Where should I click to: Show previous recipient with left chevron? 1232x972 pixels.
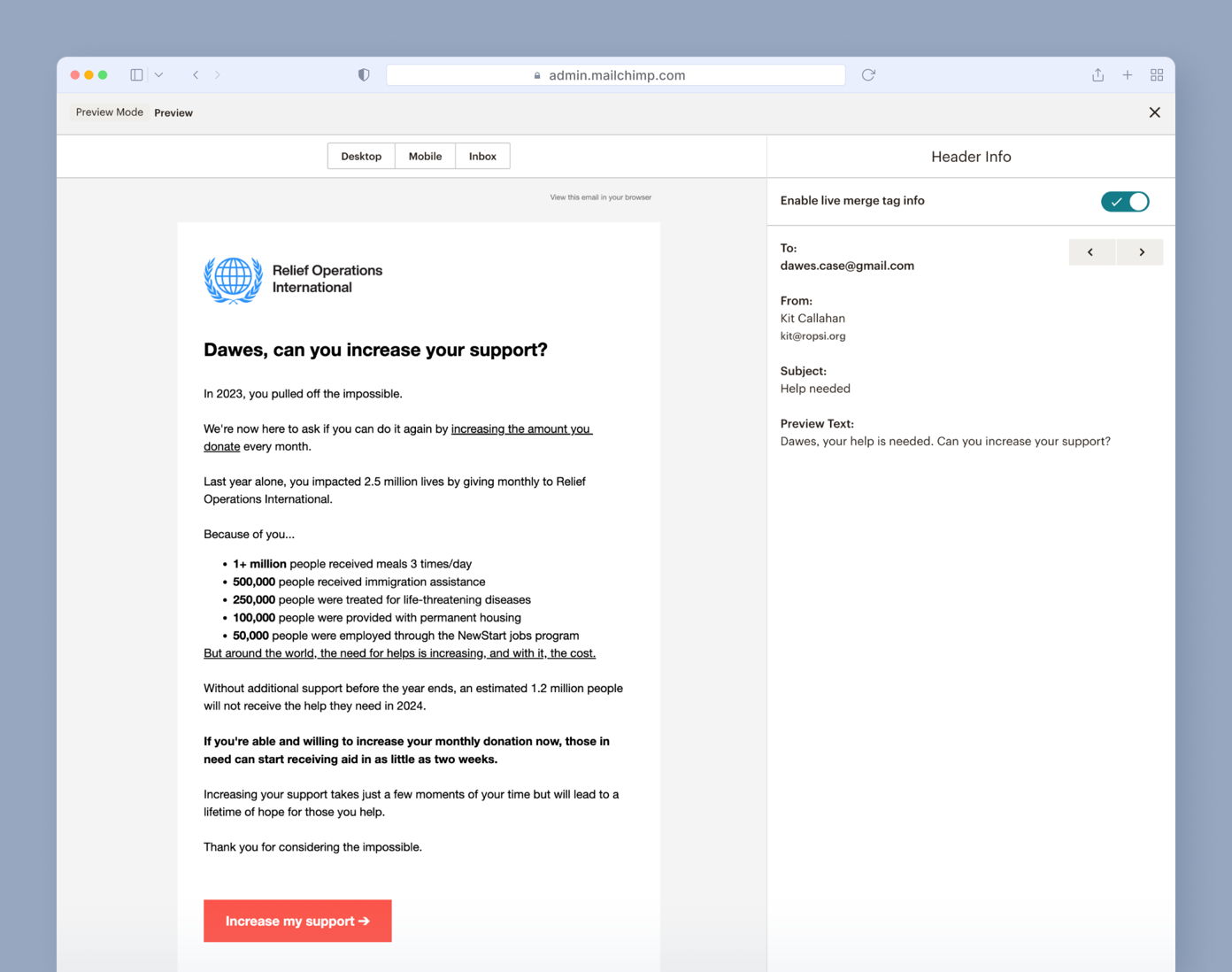[x=1090, y=252]
